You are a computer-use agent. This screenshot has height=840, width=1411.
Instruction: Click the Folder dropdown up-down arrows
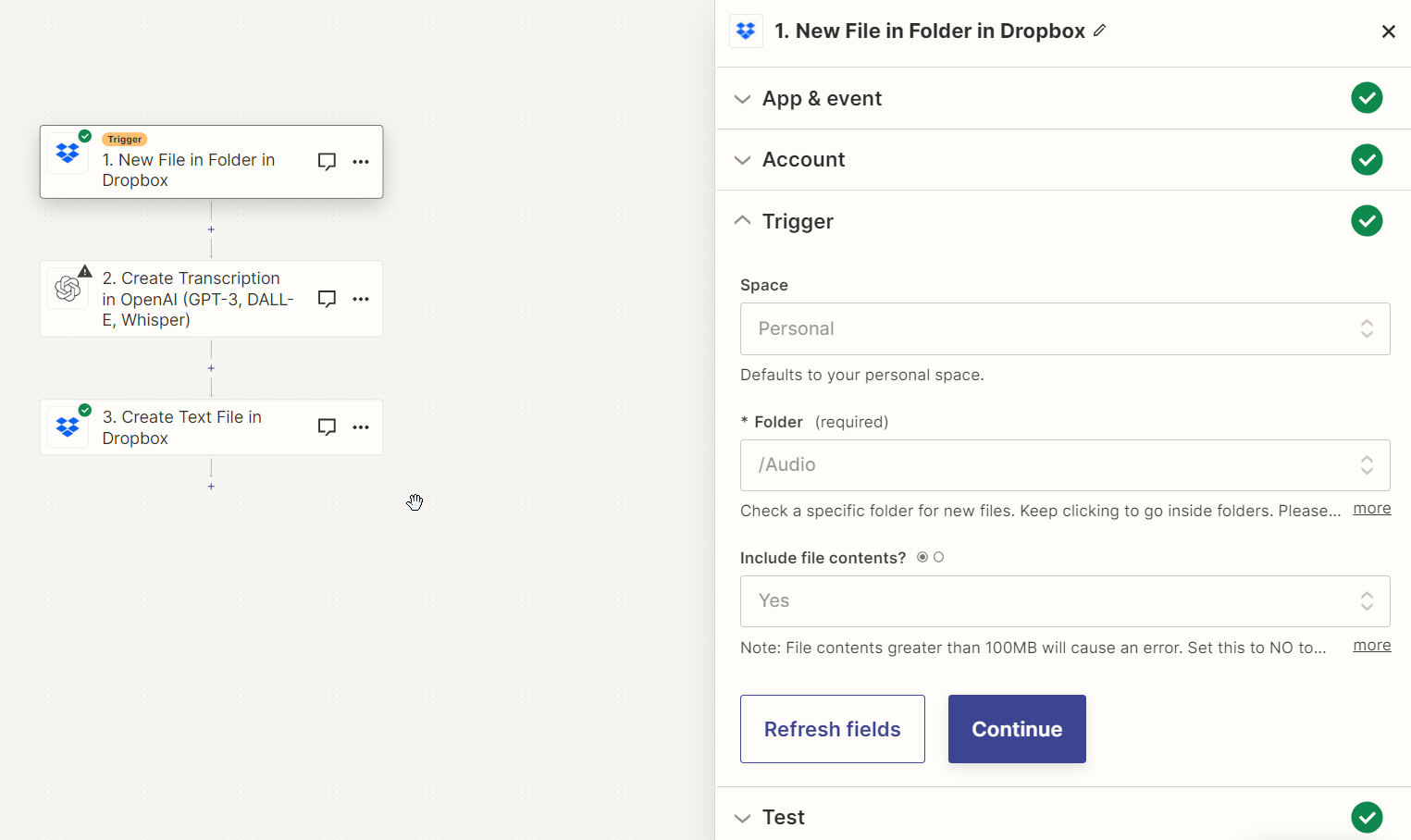point(1367,464)
